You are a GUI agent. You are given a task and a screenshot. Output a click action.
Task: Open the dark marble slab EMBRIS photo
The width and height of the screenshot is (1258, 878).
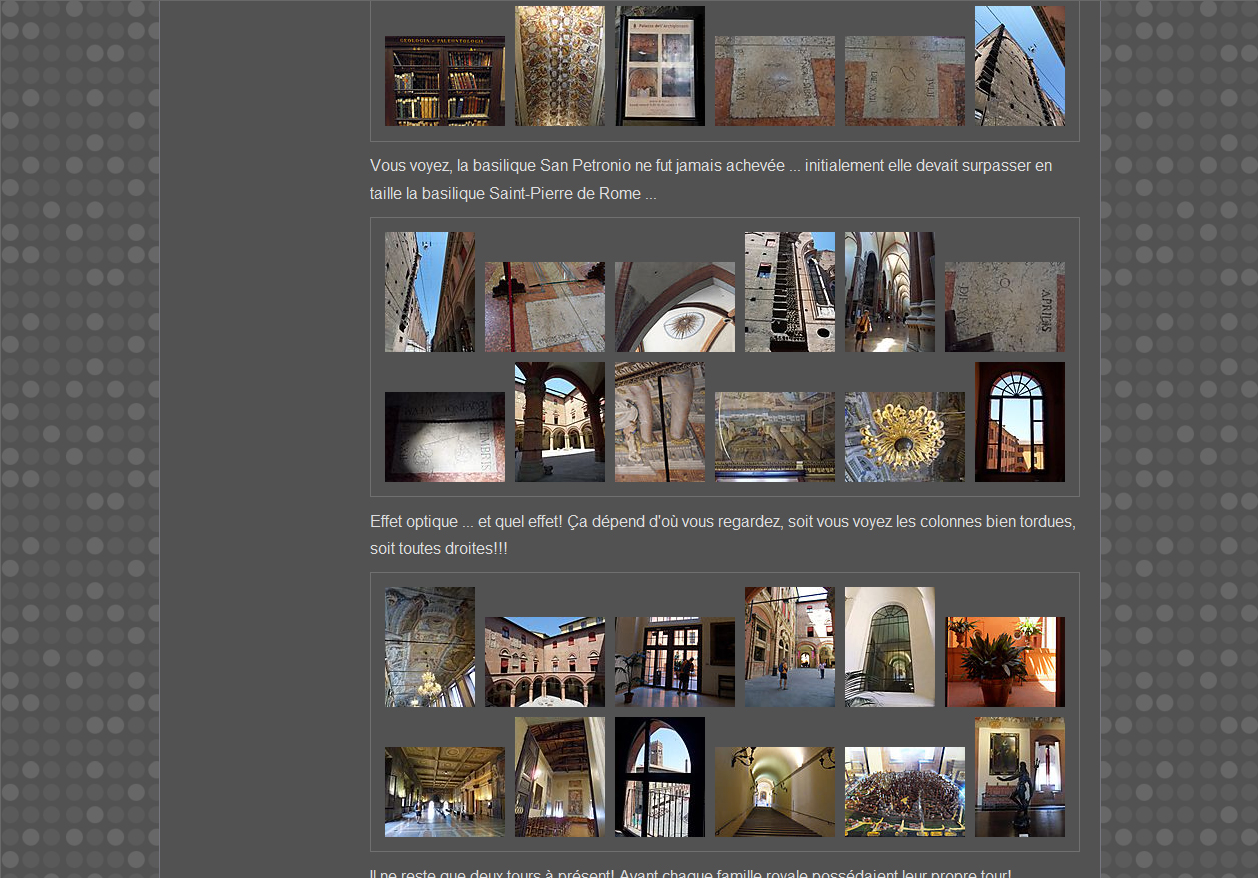444,437
